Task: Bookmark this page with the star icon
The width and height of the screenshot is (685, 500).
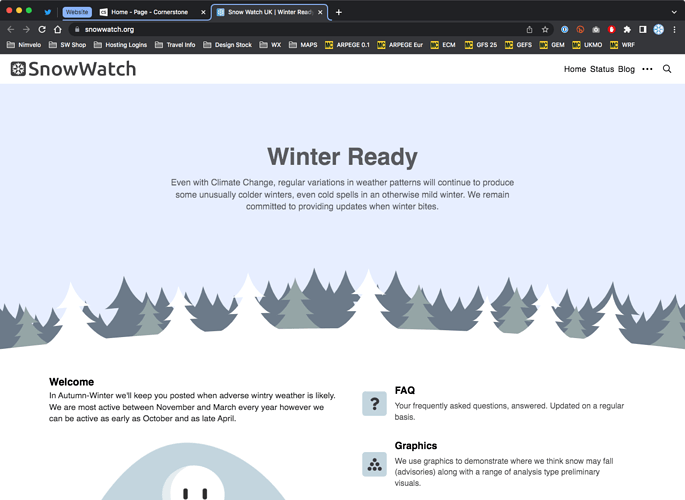Action: [545, 29]
